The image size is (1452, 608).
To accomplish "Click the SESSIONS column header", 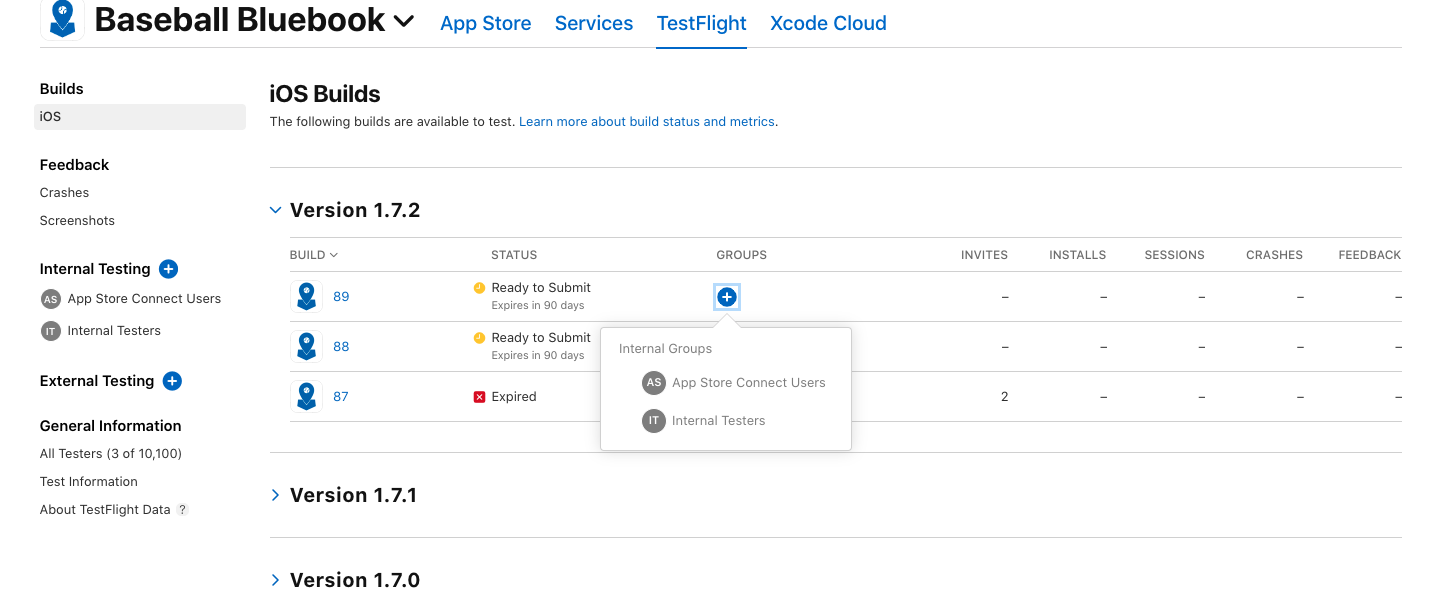I will point(1174,255).
